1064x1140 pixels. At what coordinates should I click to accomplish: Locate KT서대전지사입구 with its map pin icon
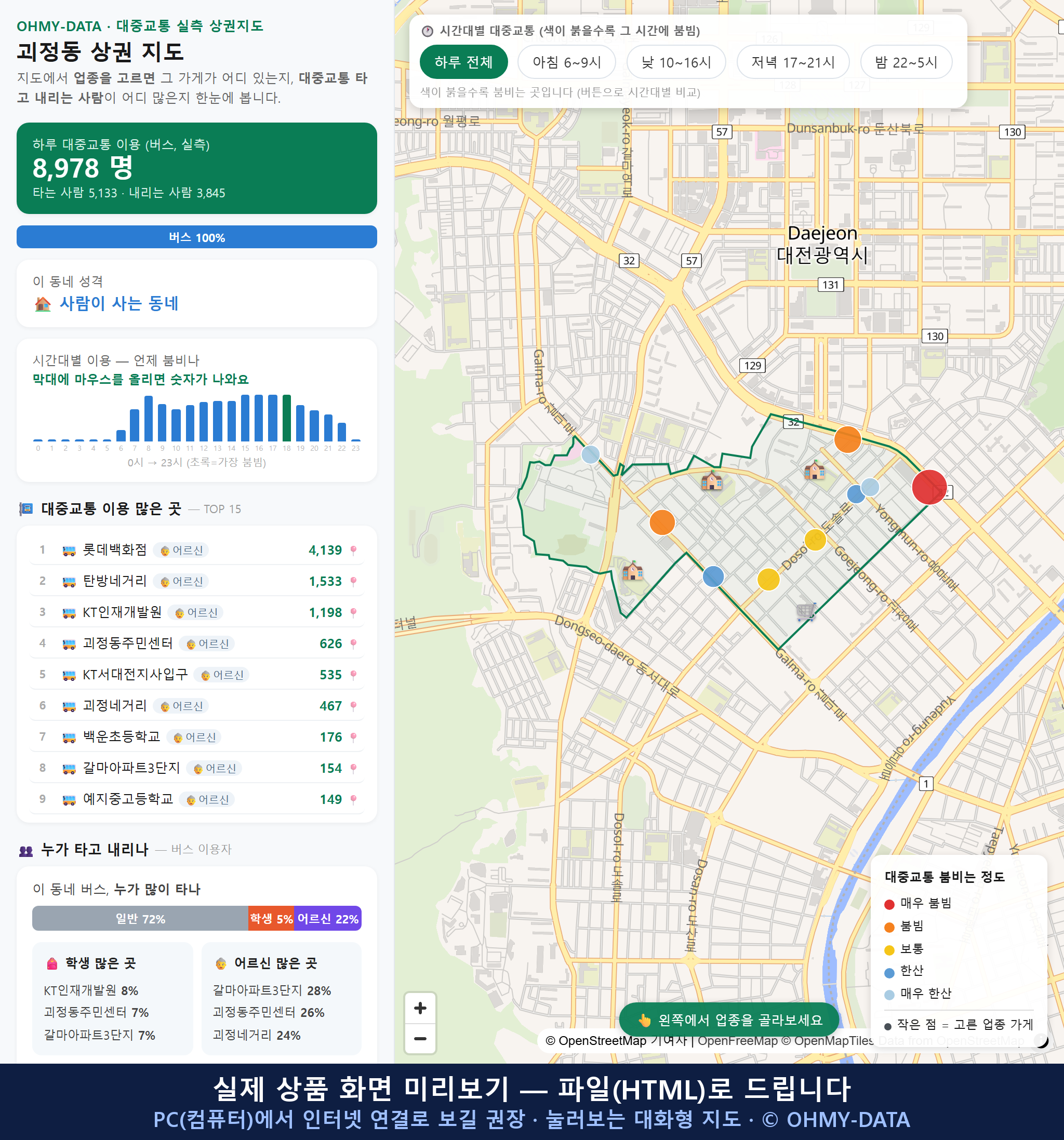[353, 675]
